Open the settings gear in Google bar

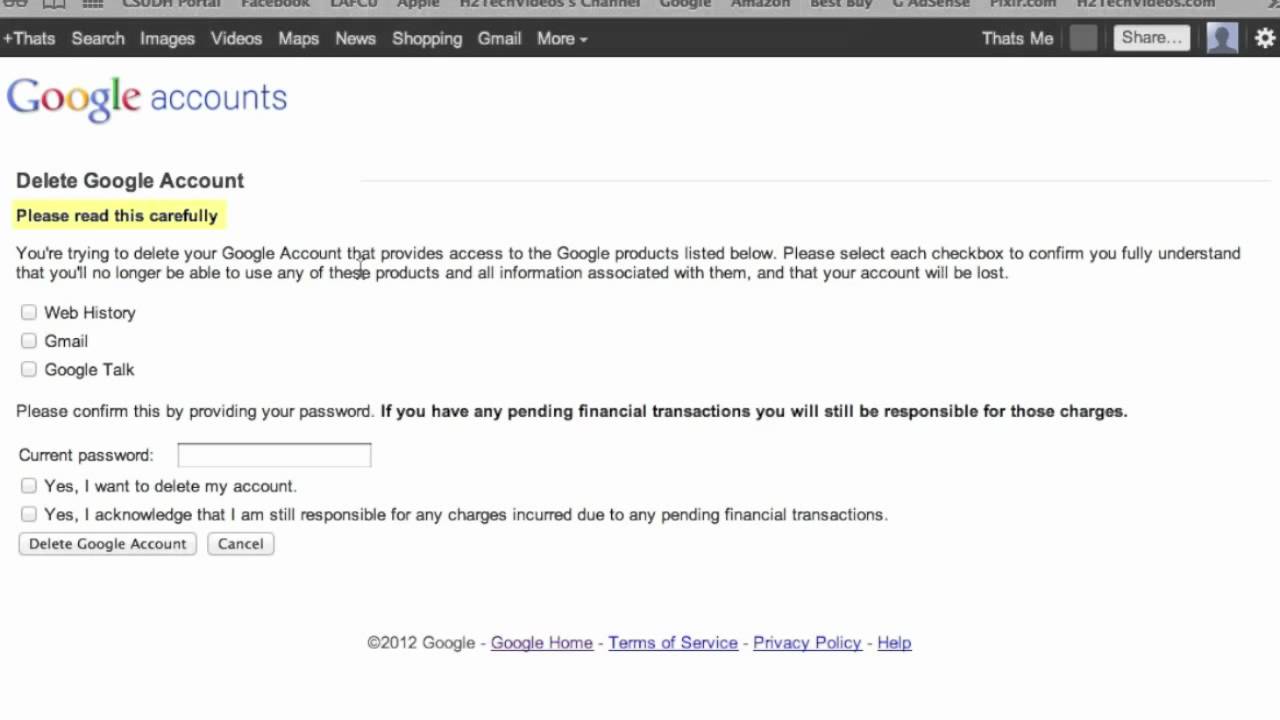coord(1265,39)
